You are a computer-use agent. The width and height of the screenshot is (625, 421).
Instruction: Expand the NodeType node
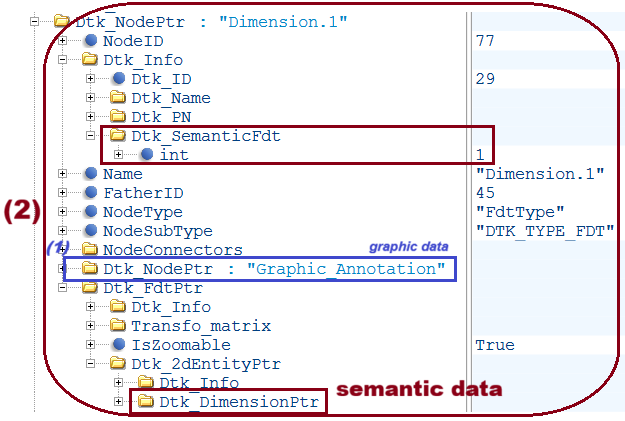63,212
